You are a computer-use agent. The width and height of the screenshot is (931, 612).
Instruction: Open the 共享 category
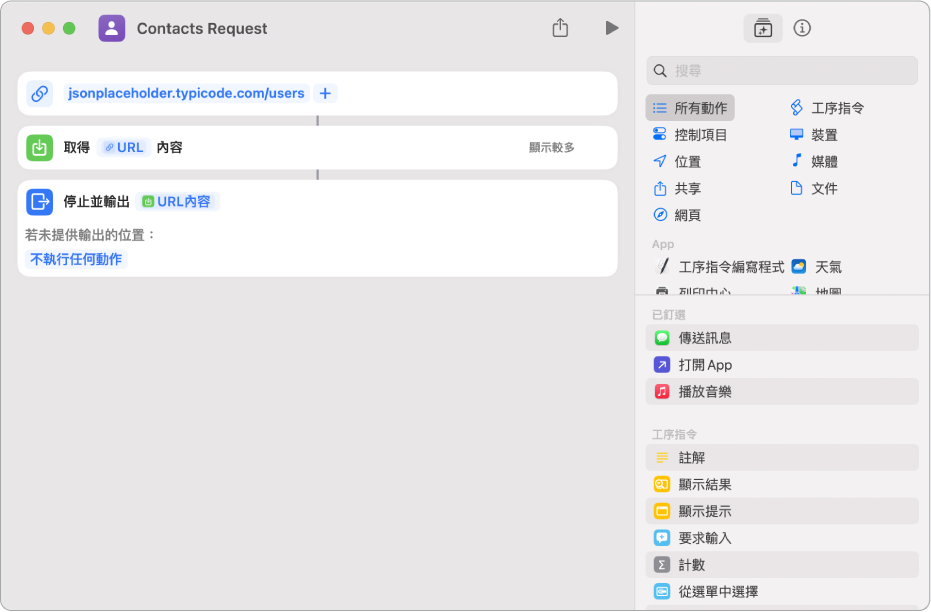(x=677, y=188)
